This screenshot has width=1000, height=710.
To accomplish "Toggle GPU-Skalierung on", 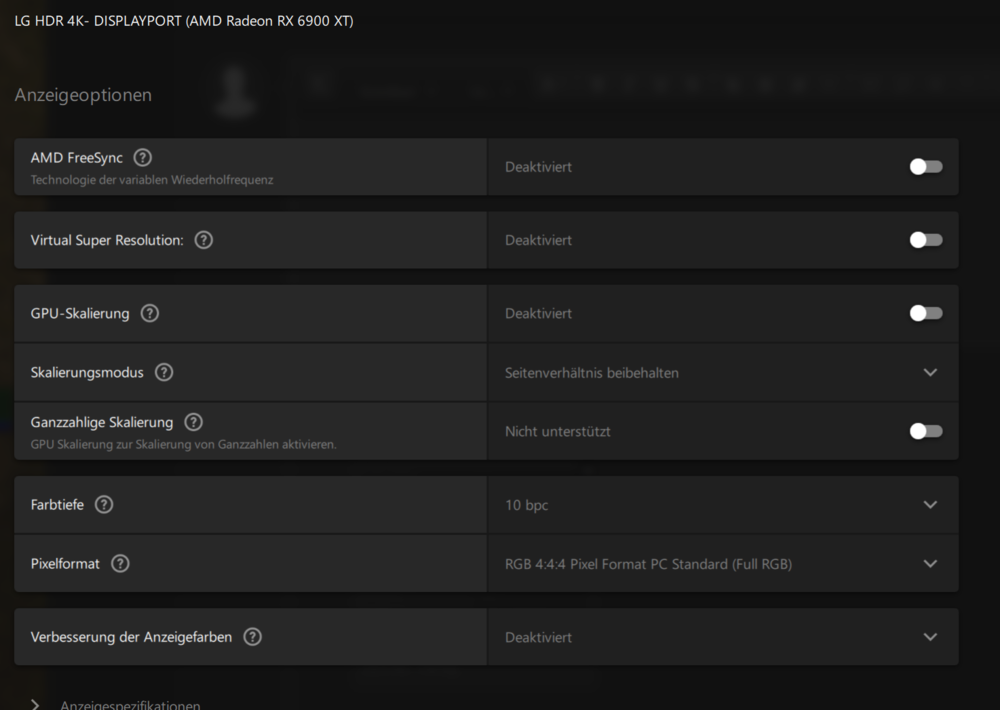I will pyautogui.click(x=925, y=313).
